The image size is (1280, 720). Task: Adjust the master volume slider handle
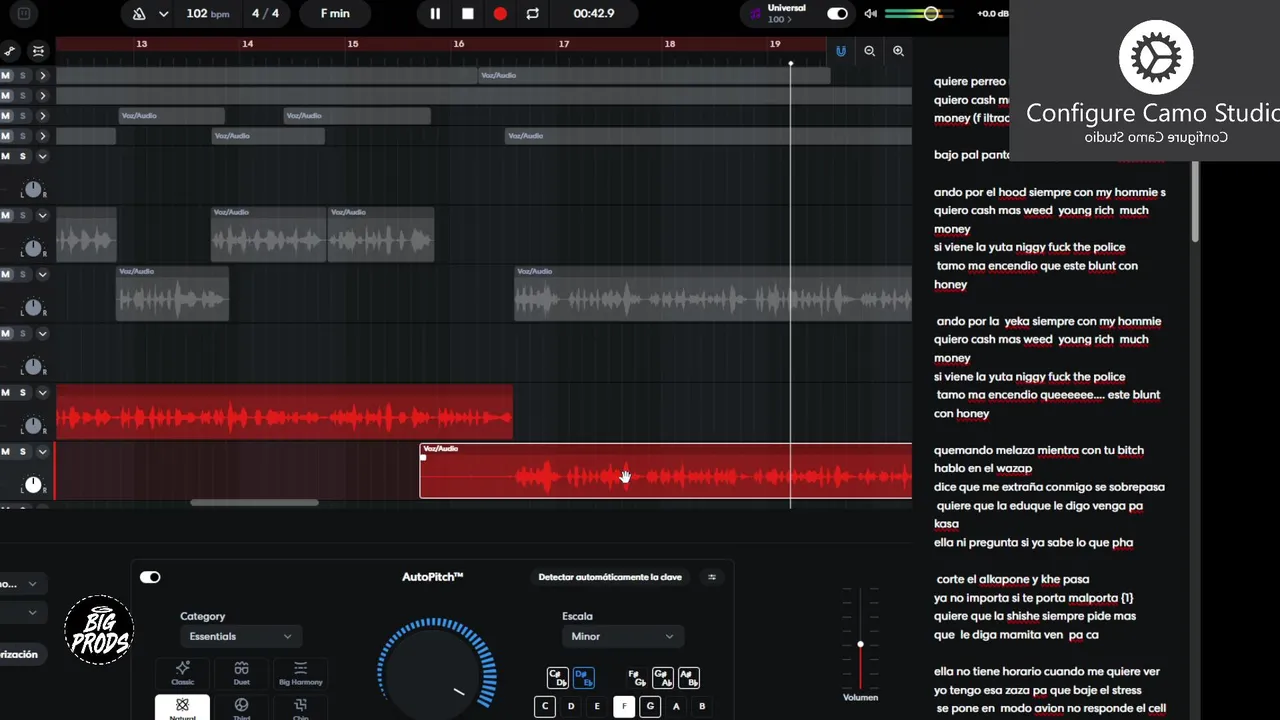click(931, 14)
